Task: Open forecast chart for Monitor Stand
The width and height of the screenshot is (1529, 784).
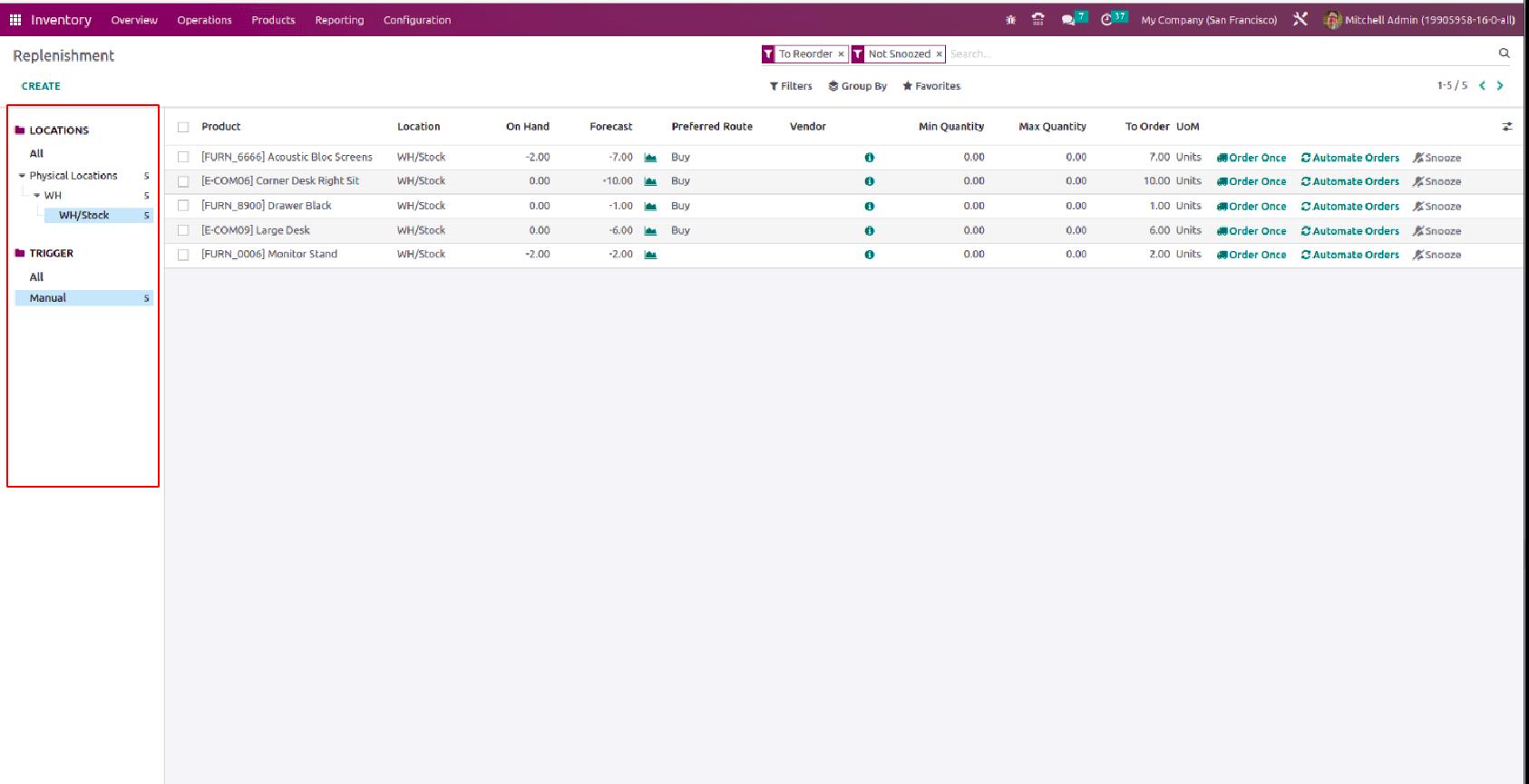Action: click(x=650, y=255)
